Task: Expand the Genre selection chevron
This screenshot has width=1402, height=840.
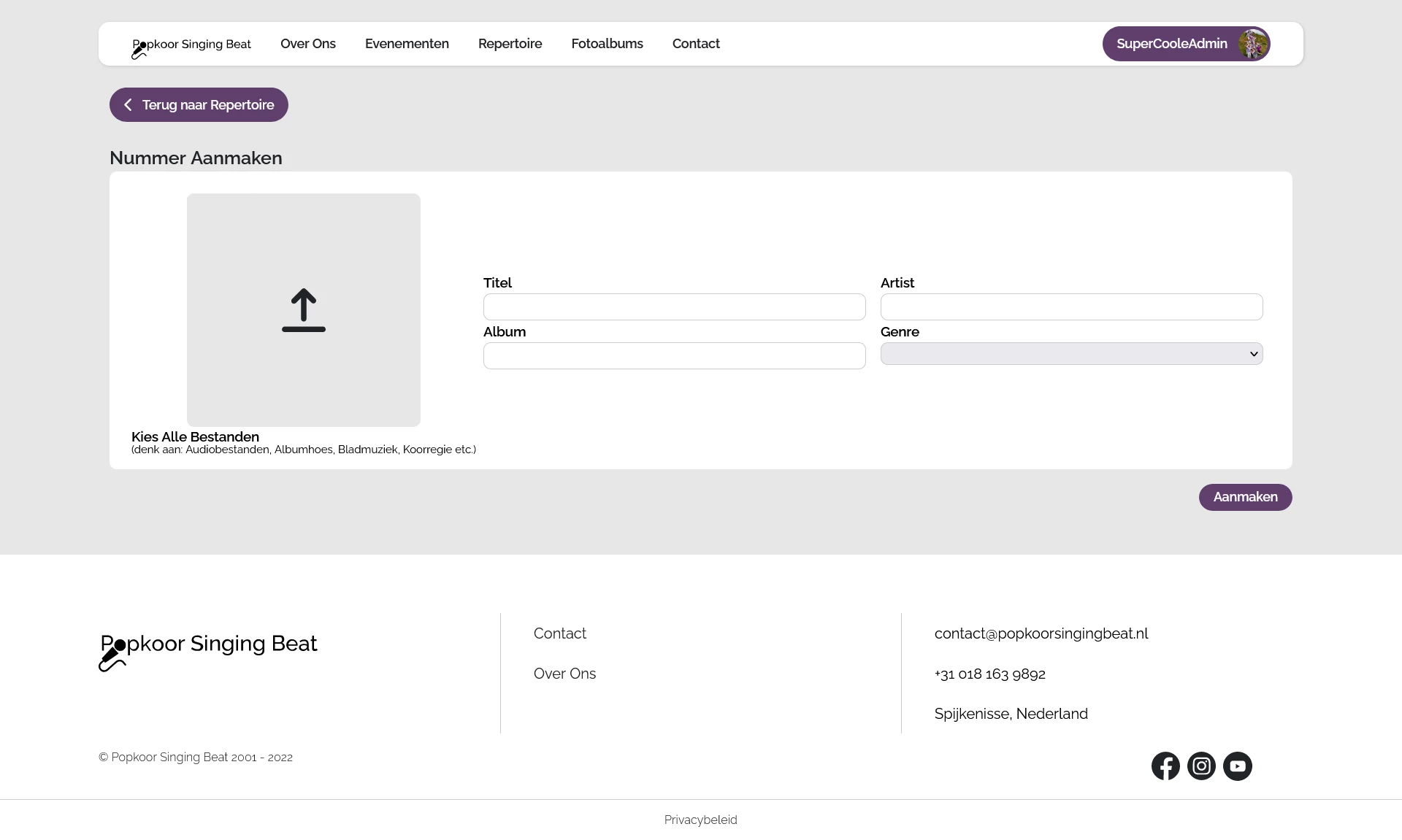Action: (x=1253, y=353)
